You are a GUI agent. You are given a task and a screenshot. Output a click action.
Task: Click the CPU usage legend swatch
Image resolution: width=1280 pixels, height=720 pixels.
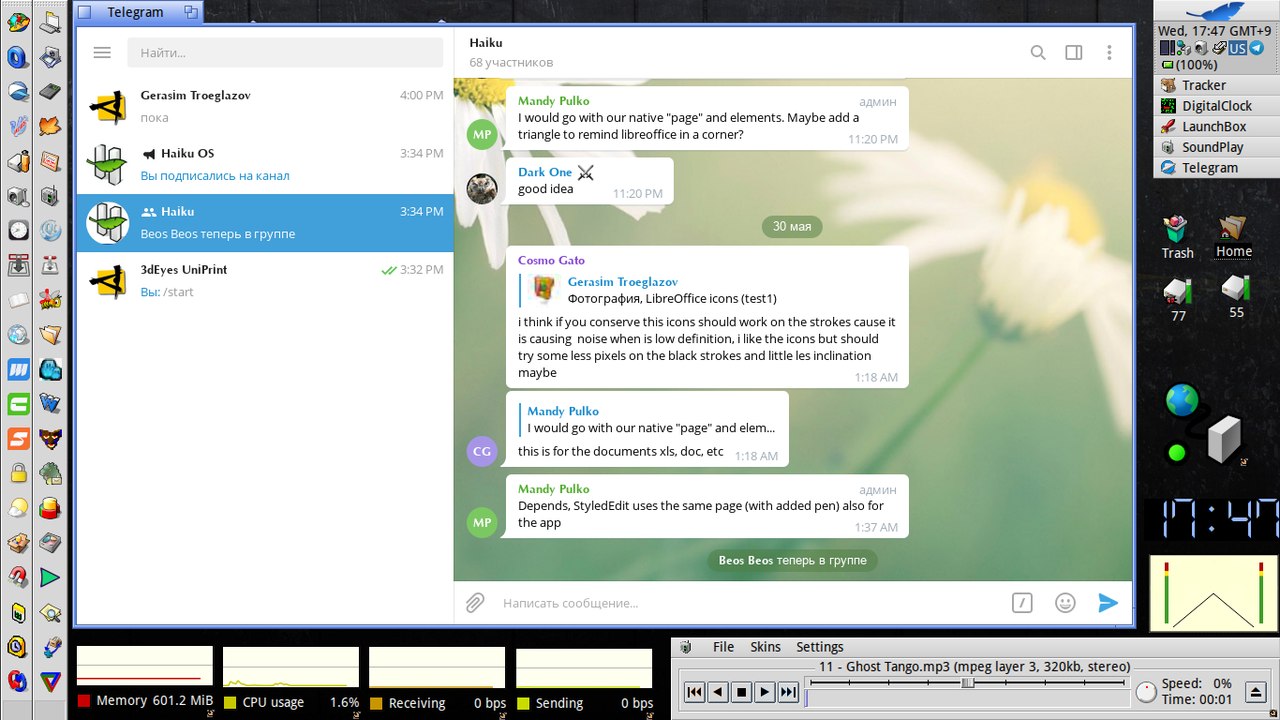point(230,702)
